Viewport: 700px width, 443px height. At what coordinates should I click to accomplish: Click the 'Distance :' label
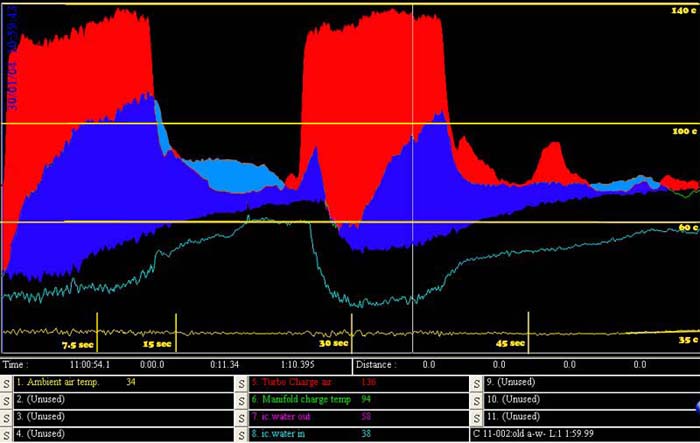click(x=375, y=365)
